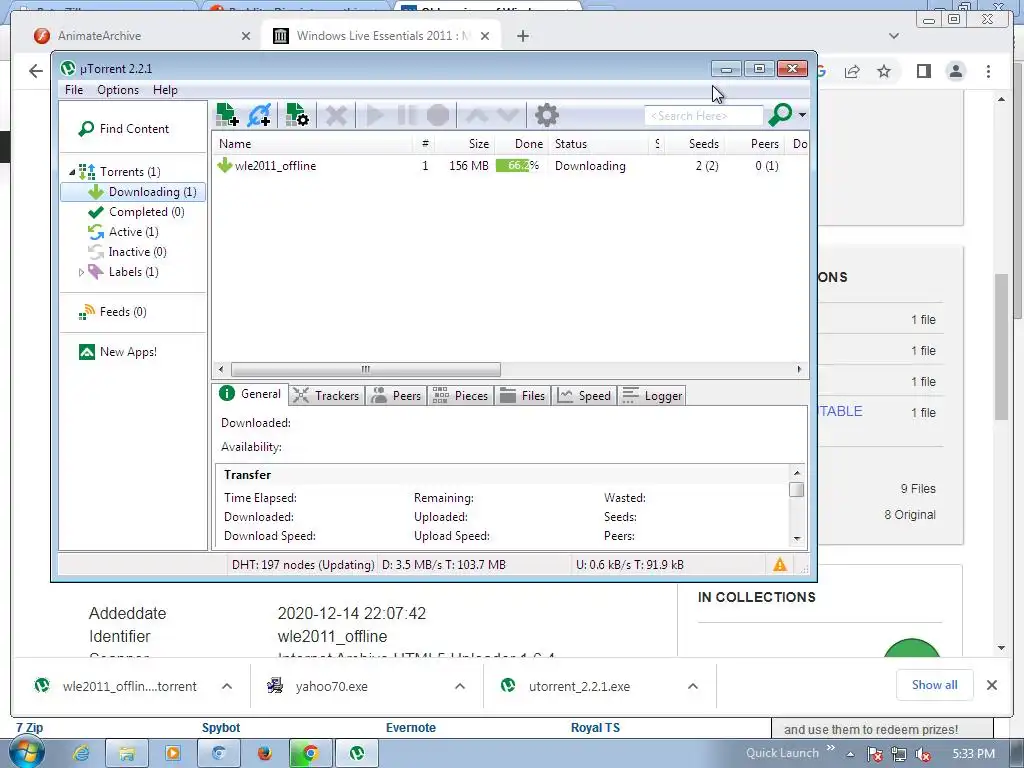Open Windows Start button
The image size is (1024, 768).
(26, 753)
